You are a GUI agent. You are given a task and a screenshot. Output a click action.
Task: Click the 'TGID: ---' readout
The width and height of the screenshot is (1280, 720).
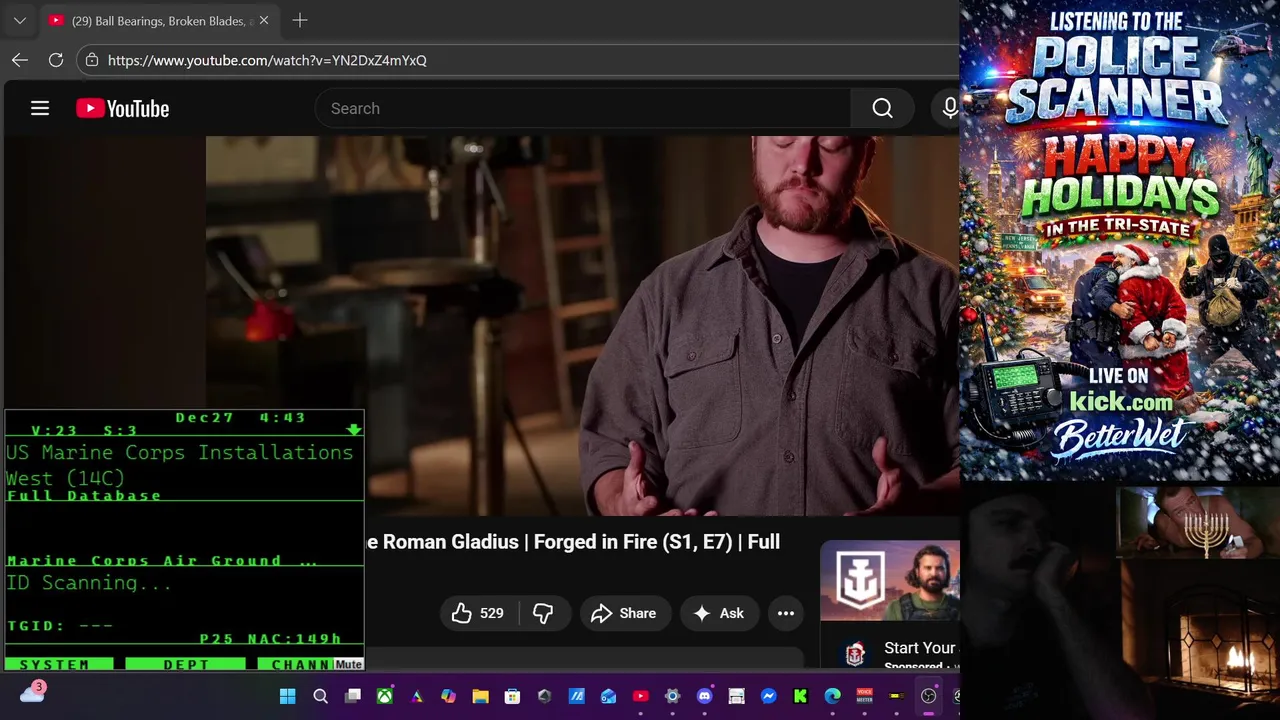click(60, 625)
